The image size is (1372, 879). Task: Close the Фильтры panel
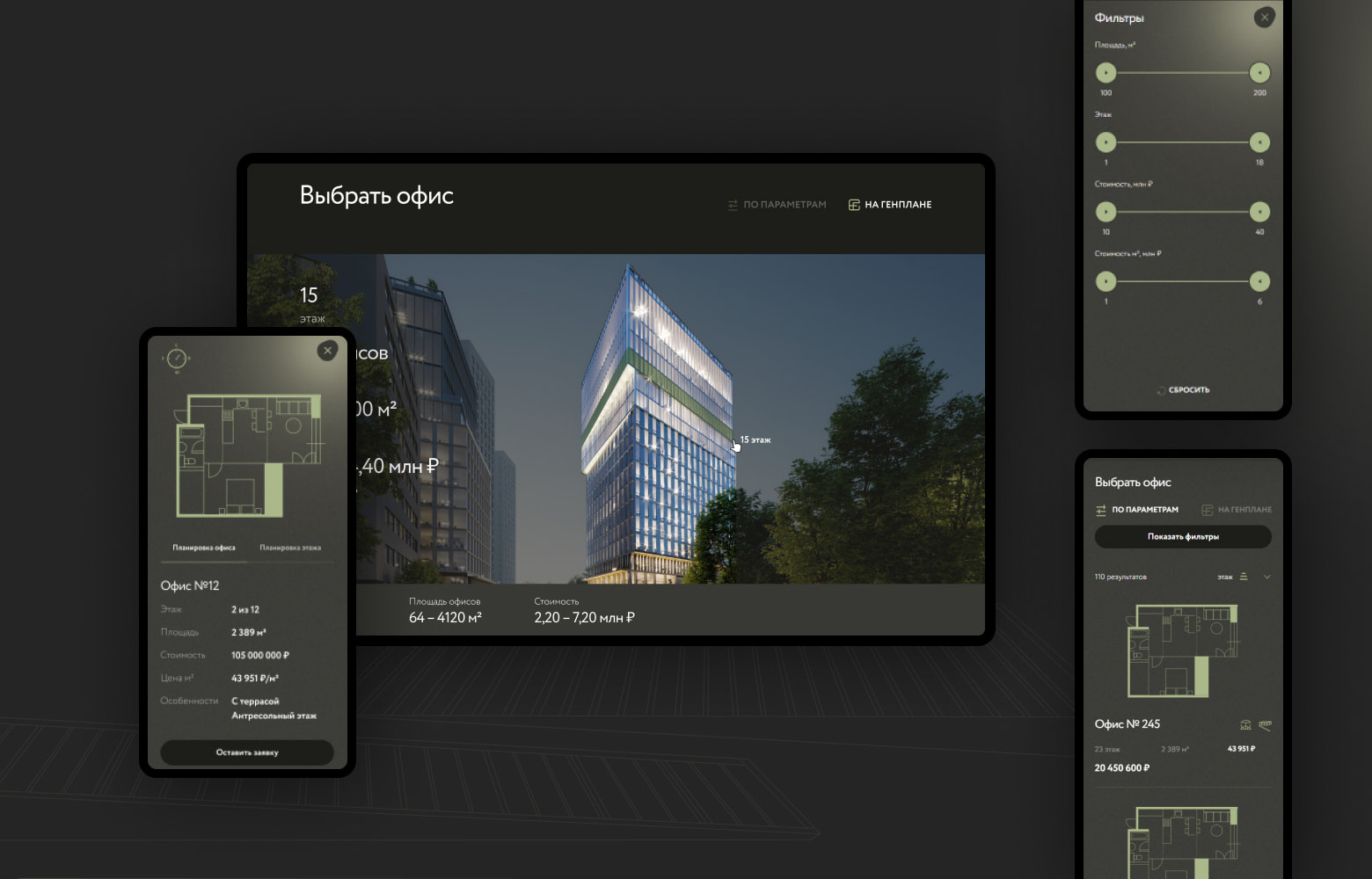pyautogui.click(x=1264, y=17)
